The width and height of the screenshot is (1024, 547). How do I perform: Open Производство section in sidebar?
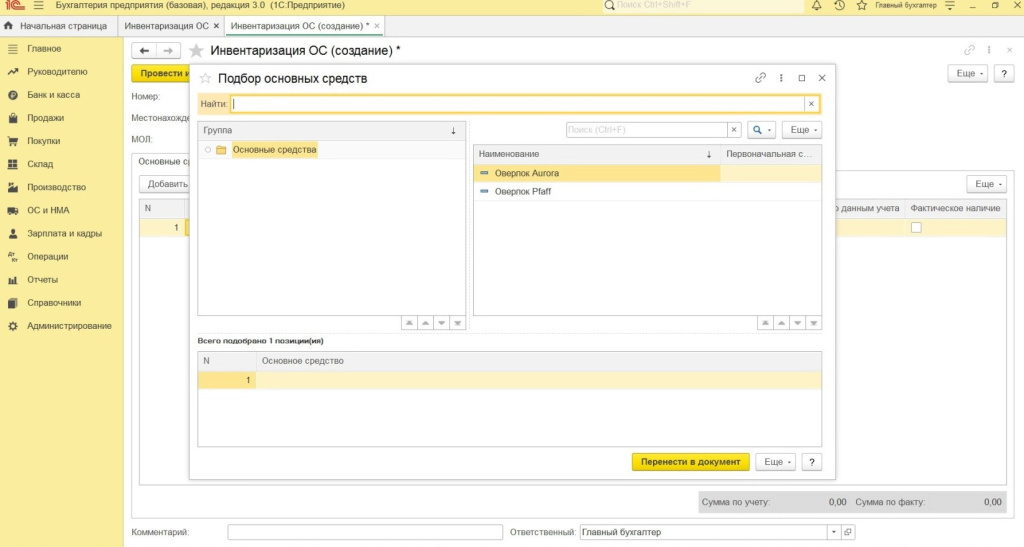pos(56,187)
